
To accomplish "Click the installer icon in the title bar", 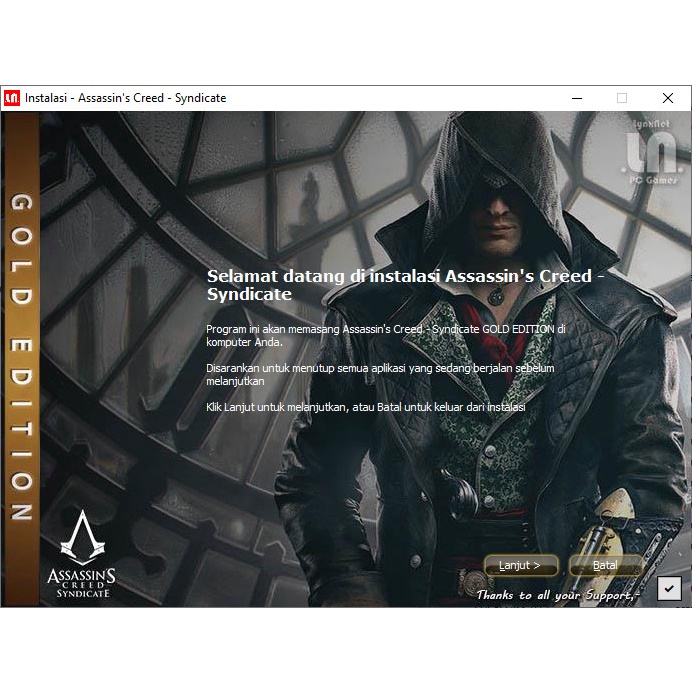I will 12,98.
